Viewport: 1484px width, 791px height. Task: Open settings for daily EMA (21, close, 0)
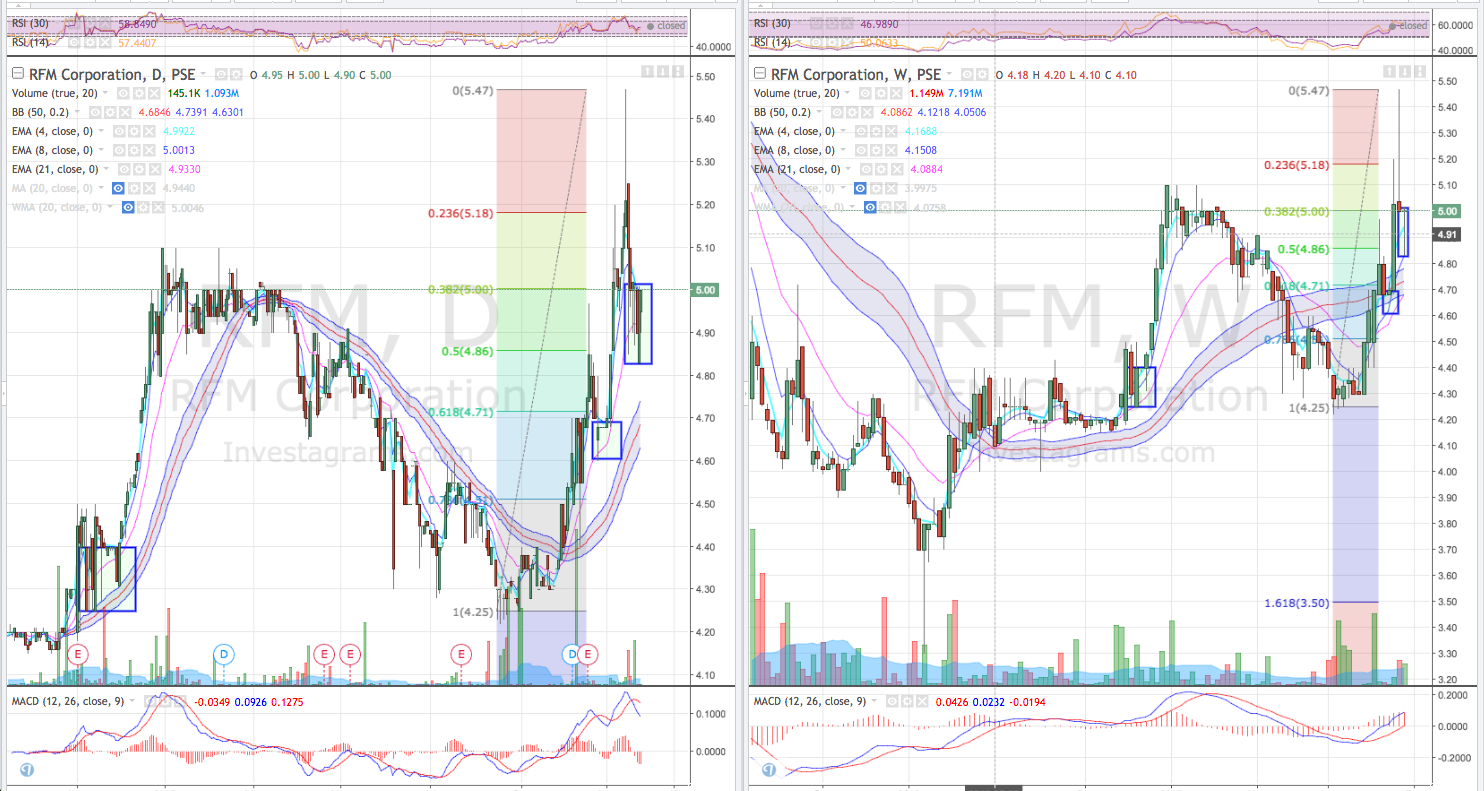click(139, 169)
